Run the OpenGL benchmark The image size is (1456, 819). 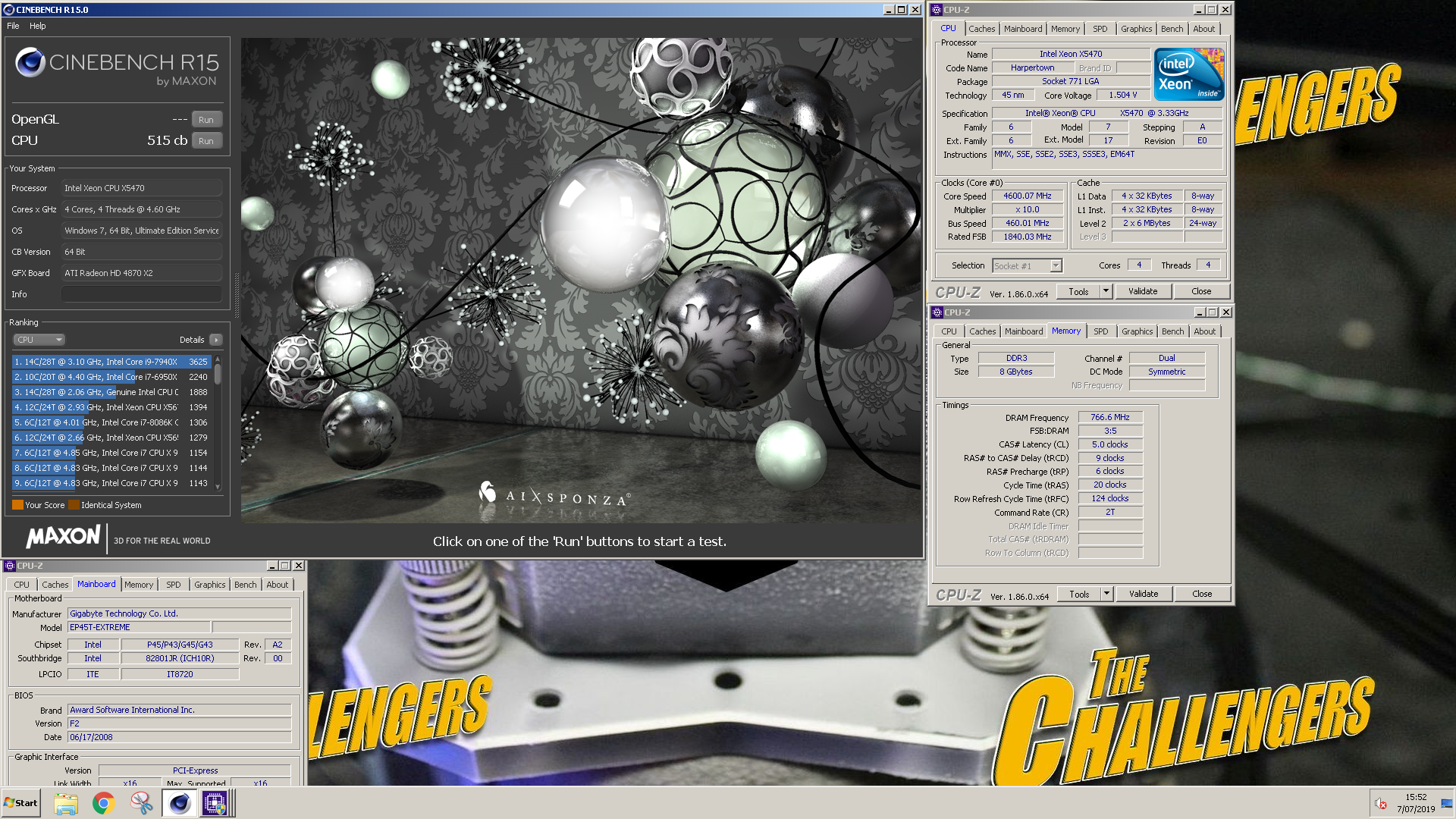[206, 120]
